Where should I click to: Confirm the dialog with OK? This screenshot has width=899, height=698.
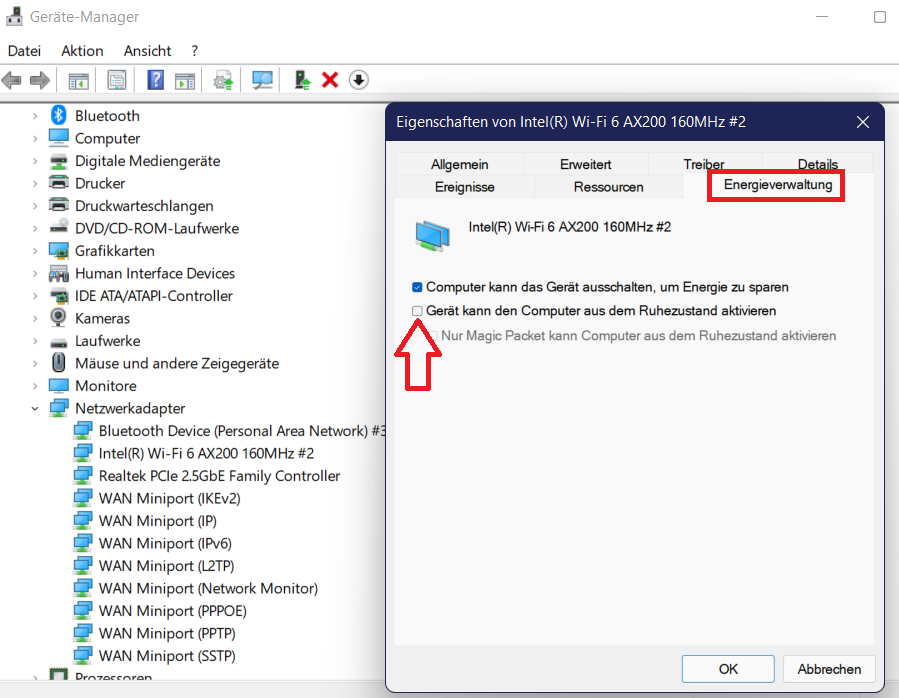[728, 669]
